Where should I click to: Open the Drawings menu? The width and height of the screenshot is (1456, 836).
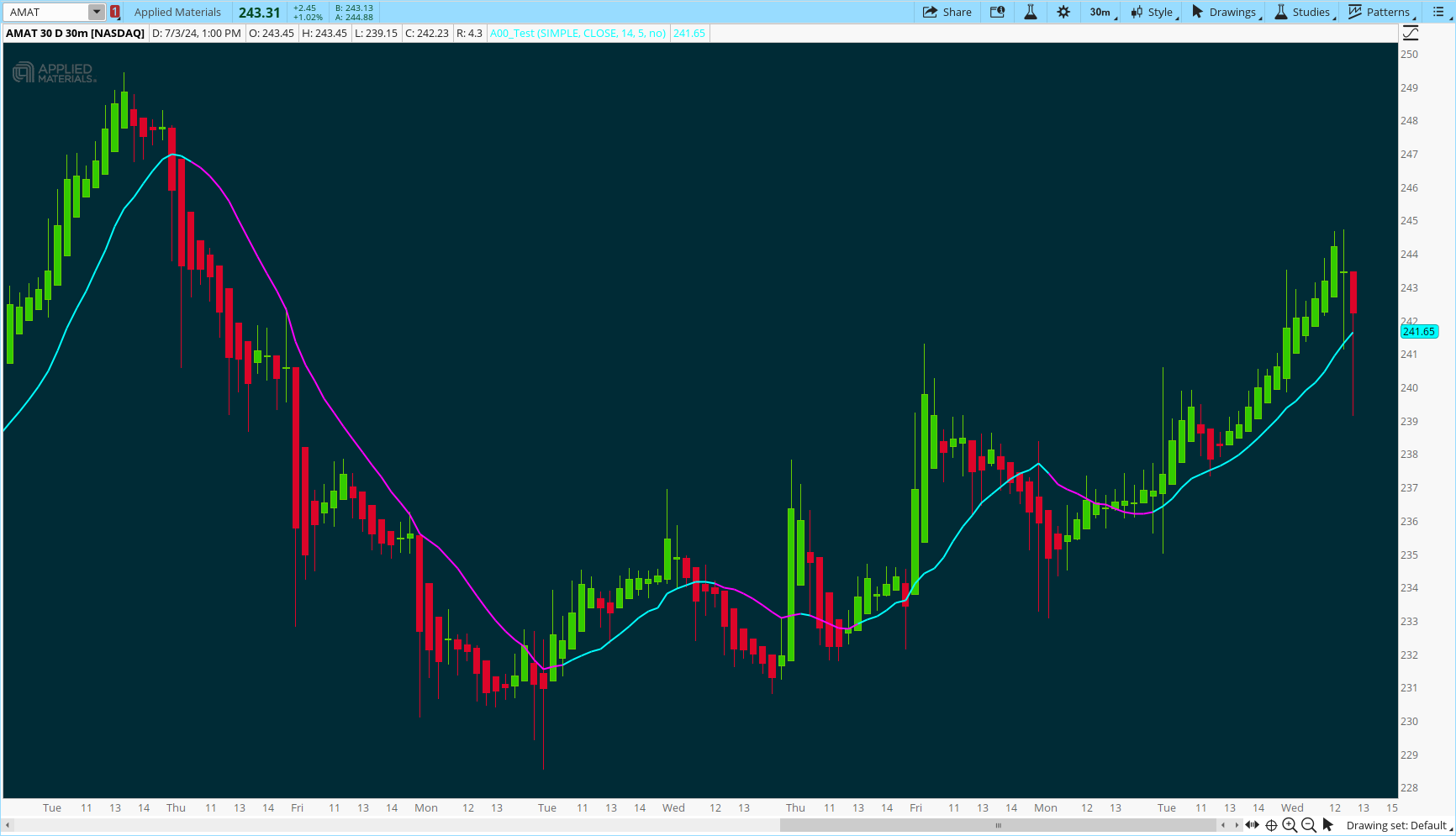point(1226,12)
